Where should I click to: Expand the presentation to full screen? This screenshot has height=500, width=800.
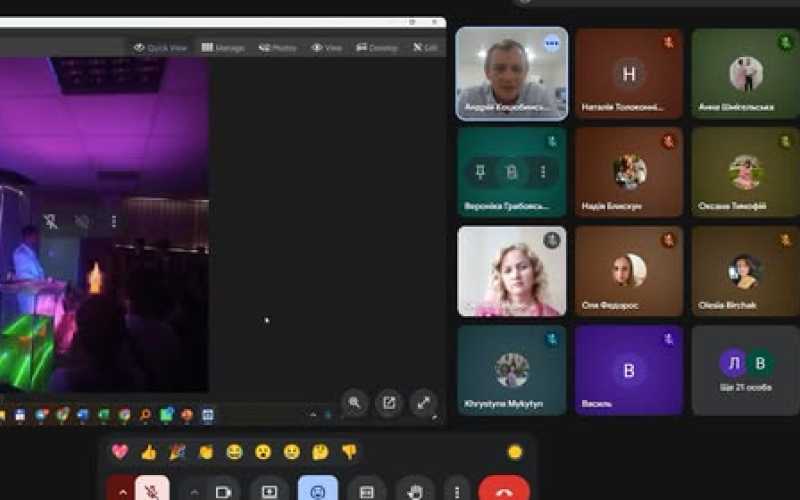point(423,403)
